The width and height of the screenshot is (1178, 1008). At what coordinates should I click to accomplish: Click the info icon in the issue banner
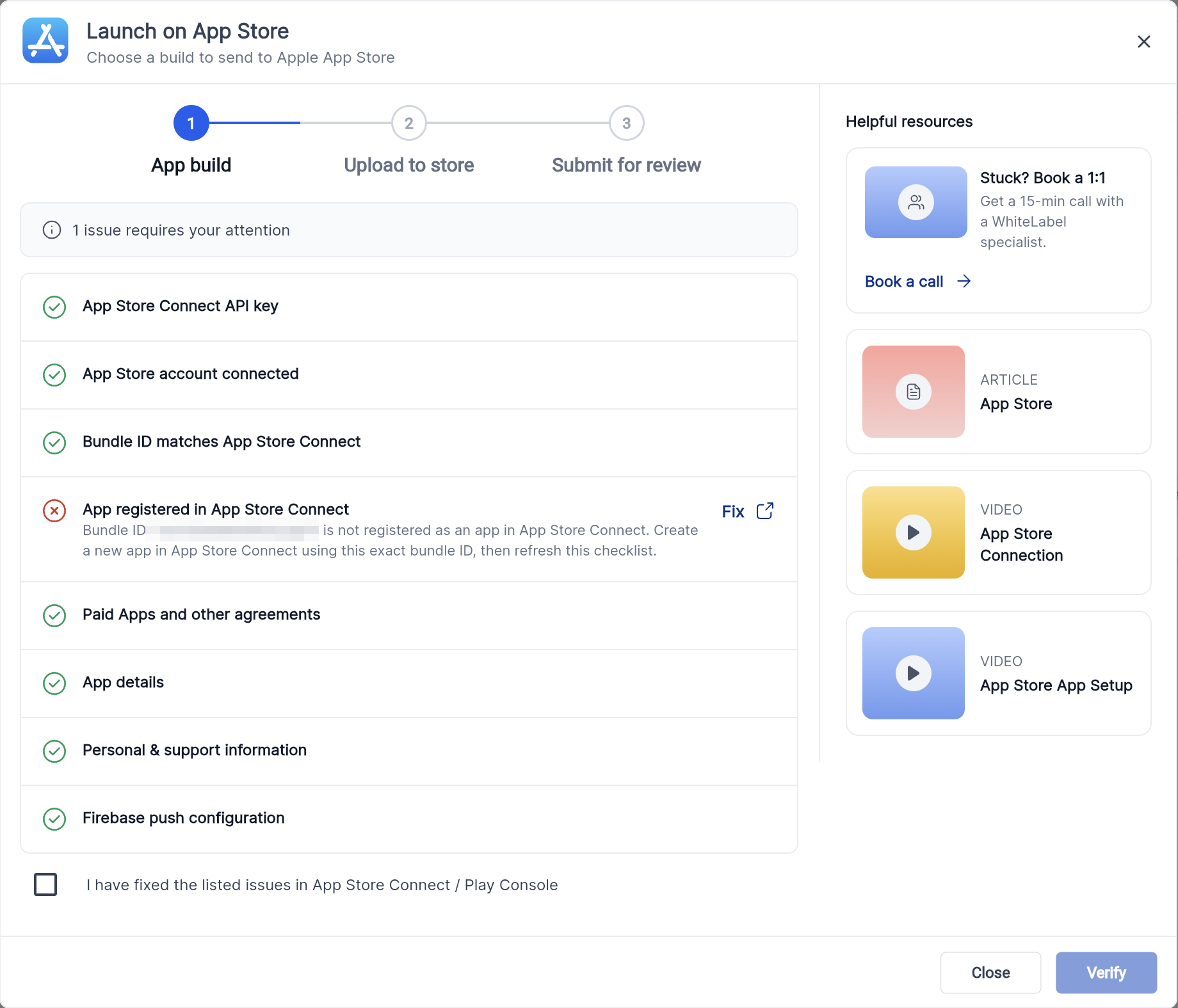(x=52, y=230)
